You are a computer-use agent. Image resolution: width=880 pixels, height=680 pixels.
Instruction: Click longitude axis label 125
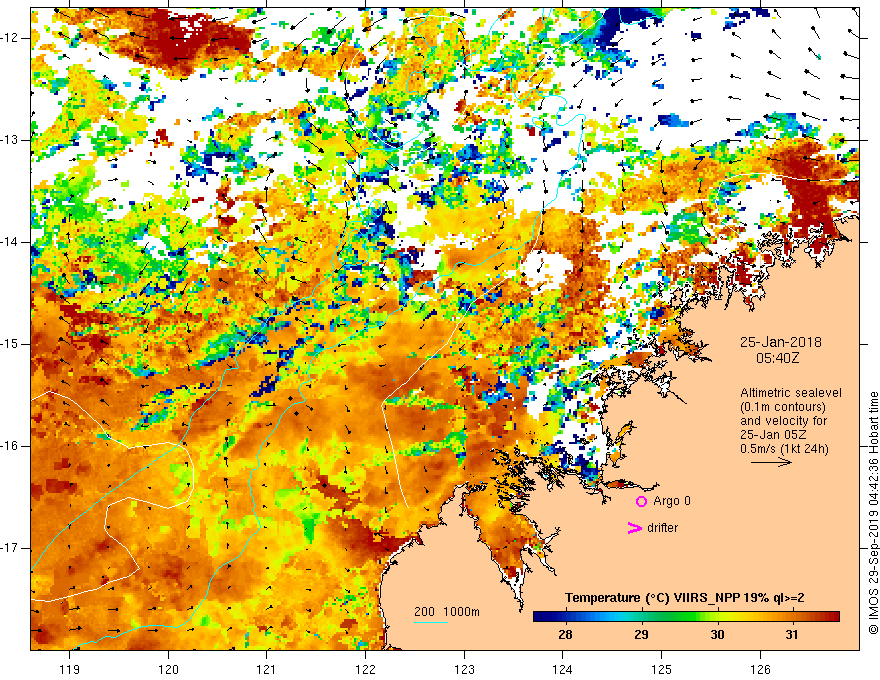[662, 669]
